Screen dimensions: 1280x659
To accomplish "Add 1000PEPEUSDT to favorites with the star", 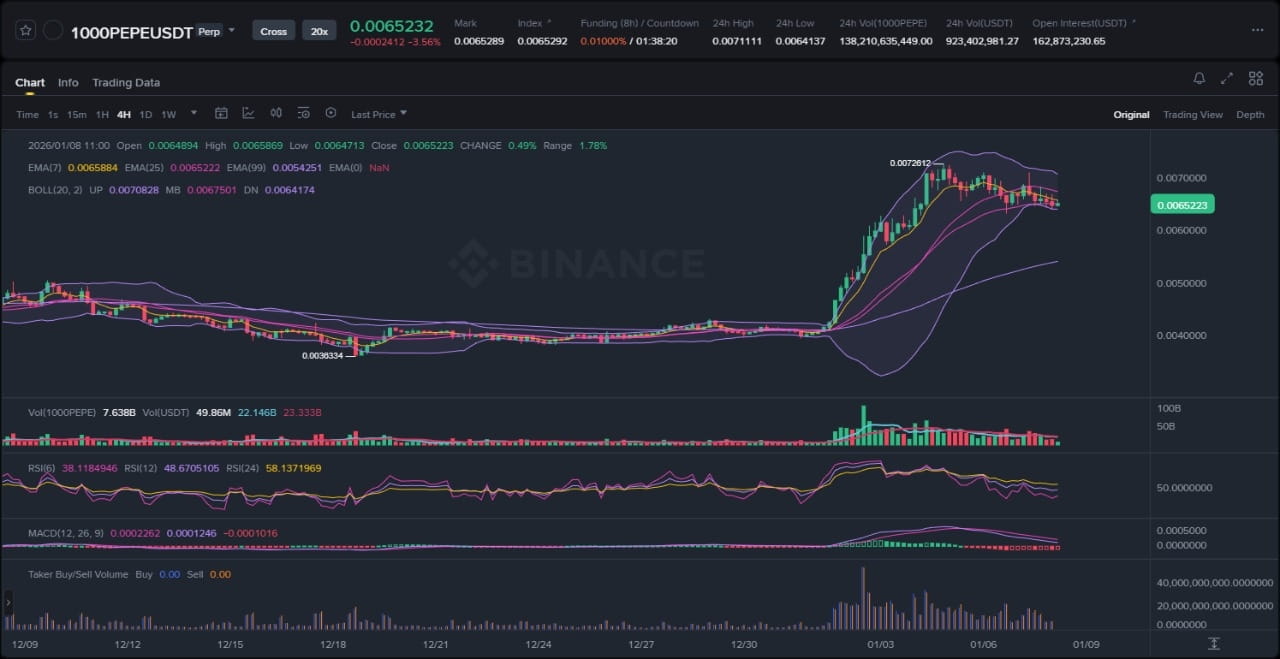I will click(x=26, y=31).
